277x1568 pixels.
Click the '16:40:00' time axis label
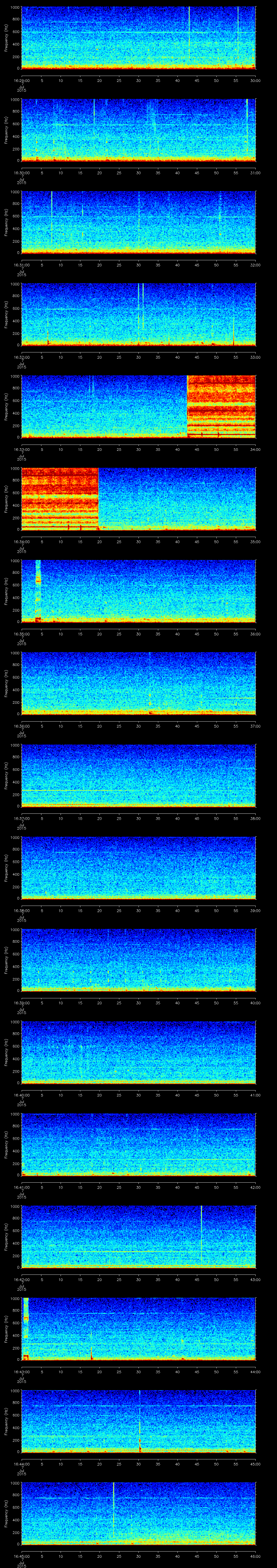[21, 1095]
